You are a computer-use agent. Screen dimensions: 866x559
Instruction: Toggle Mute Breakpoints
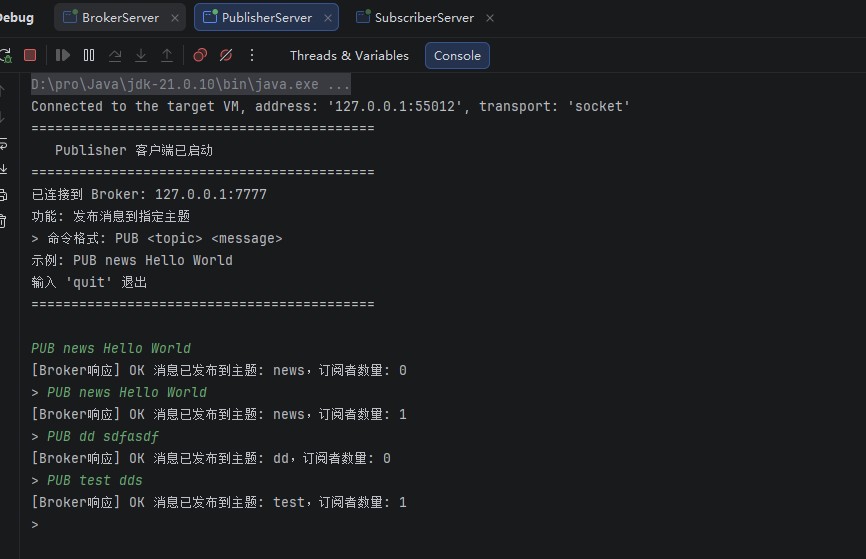coord(226,55)
